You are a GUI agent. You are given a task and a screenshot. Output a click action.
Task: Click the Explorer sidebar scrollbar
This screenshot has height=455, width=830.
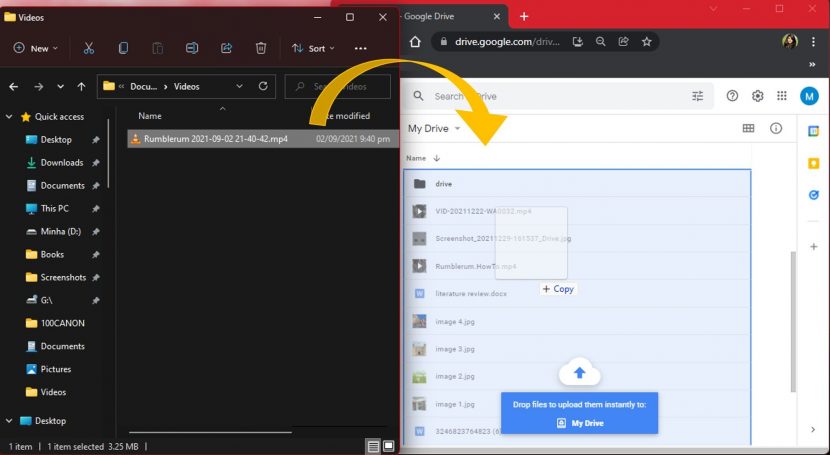click(109, 153)
